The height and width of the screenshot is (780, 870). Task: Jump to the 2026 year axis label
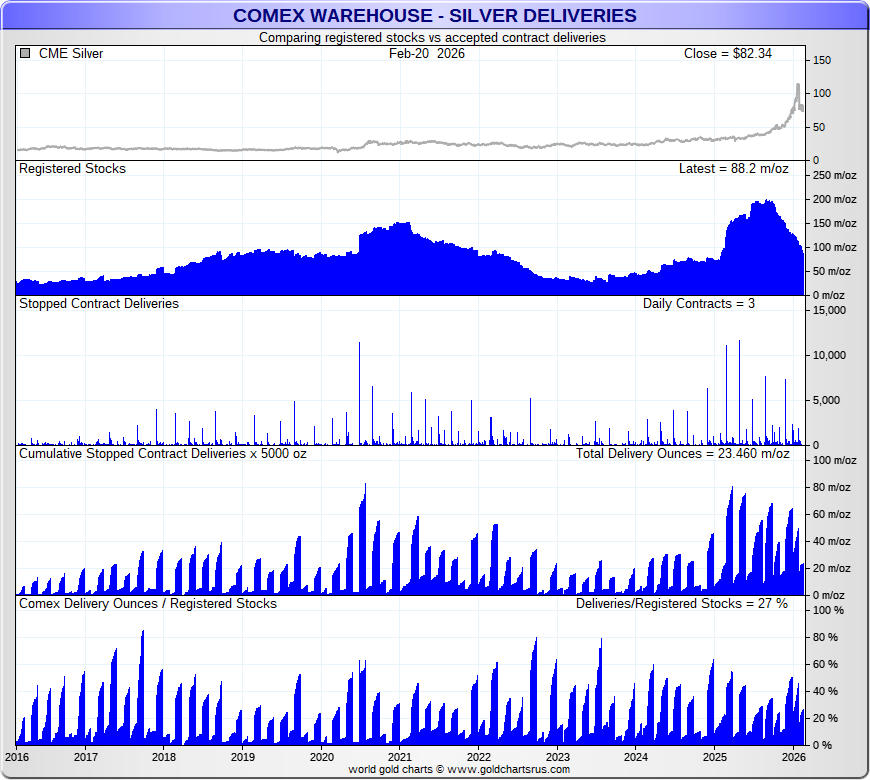pyautogui.click(x=793, y=757)
